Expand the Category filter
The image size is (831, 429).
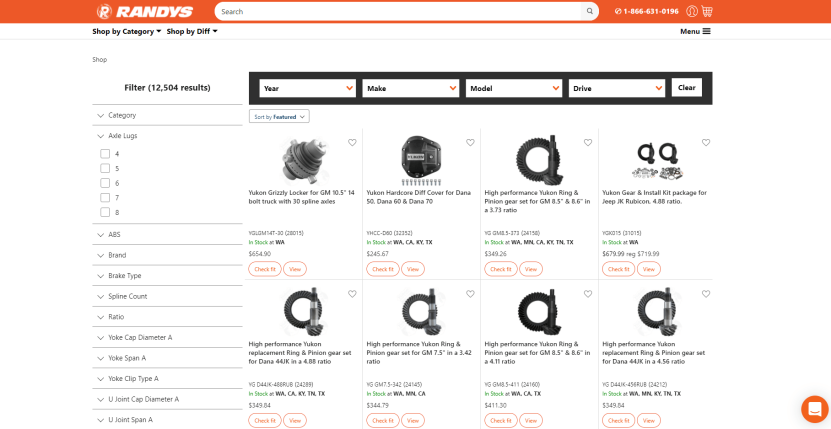tap(167, 115)
